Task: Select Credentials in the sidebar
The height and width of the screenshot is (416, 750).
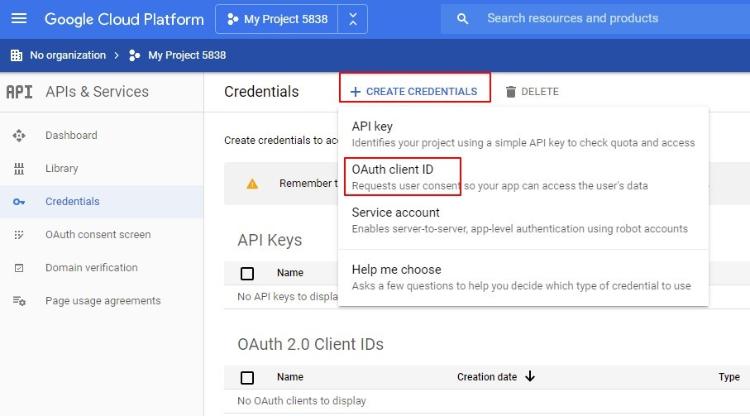Action: (101, 202)
